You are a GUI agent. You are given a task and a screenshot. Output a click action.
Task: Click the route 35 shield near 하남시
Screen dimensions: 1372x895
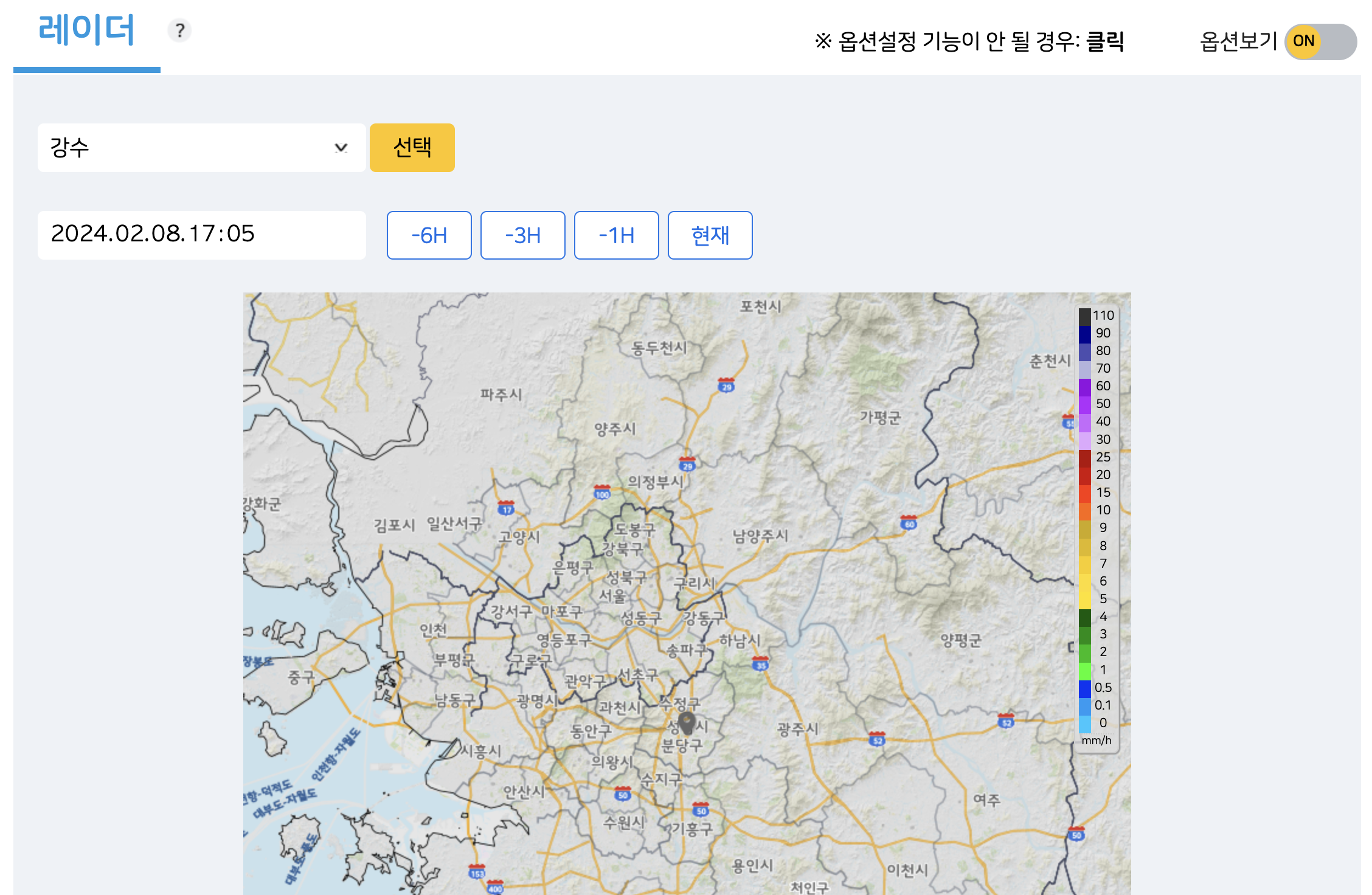[761, 665]
